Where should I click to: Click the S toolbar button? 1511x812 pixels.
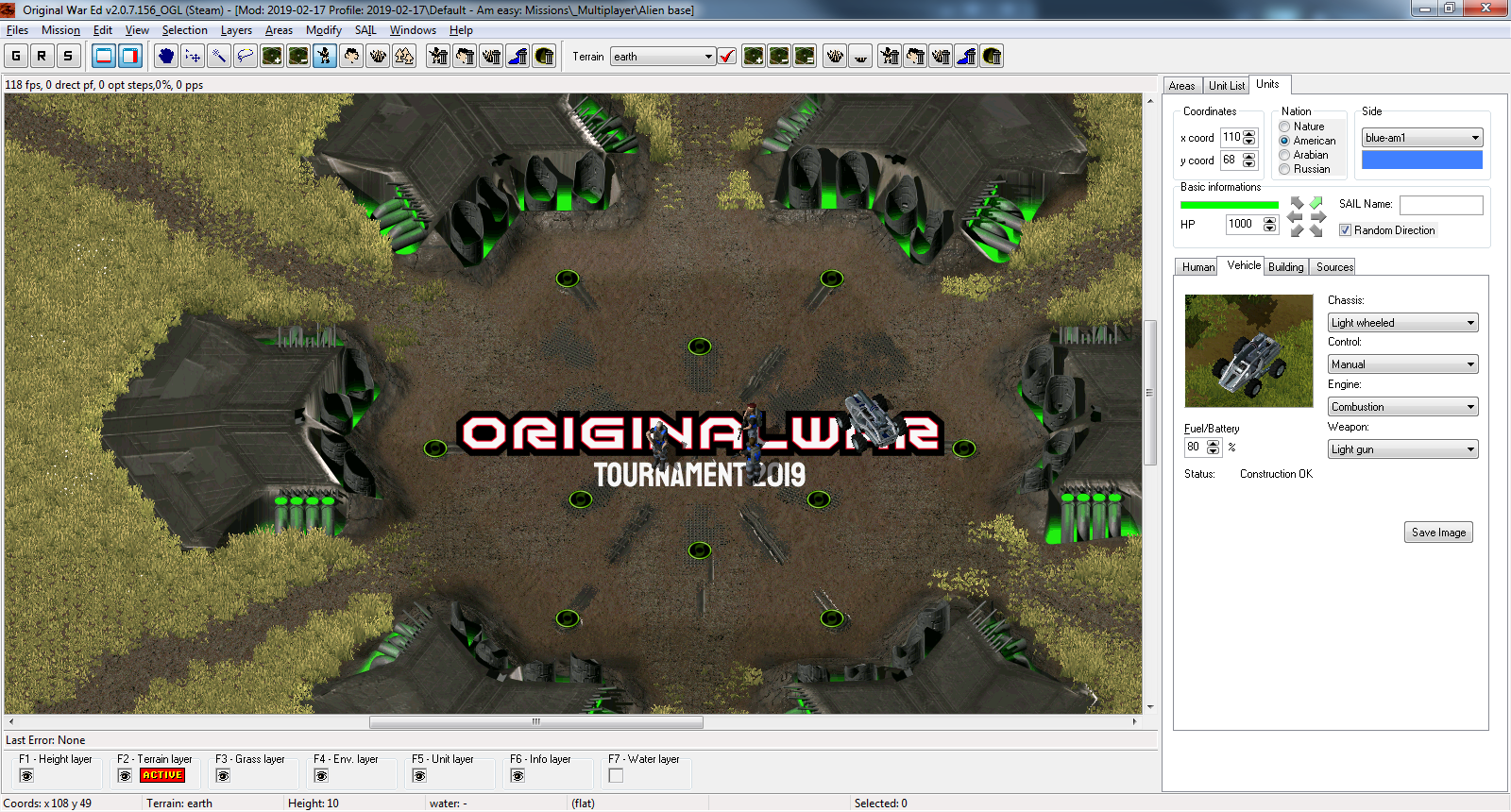68,56
